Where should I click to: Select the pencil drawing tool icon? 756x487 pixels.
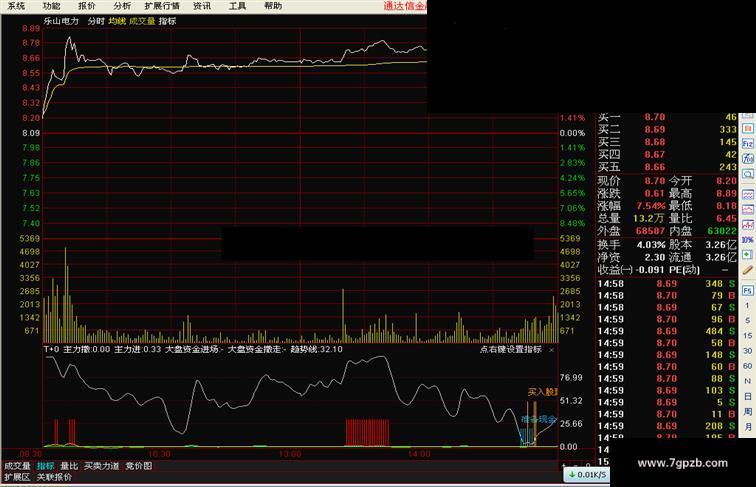(748, 270)
